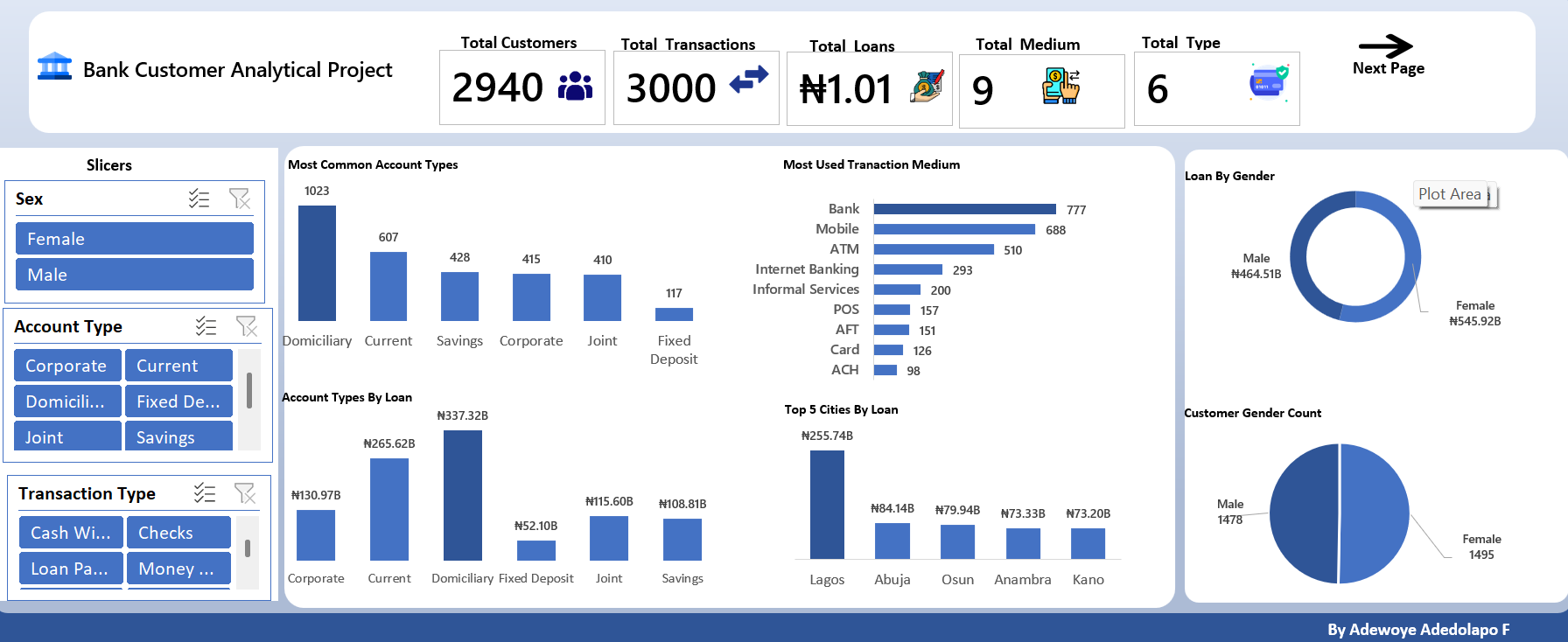Filter by Money transaction type
The height and width of the screenshot is (642, 1568).
tap(178, 568)
